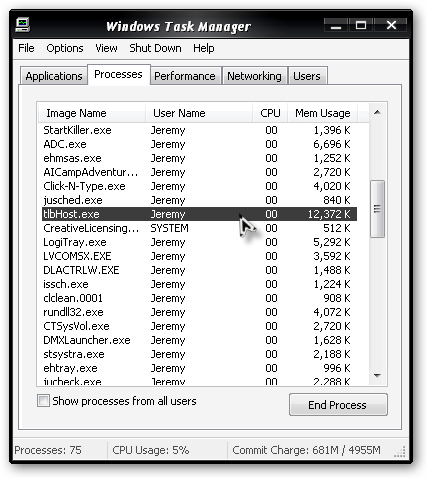The width and height of the screenshot is (427, 478).
Task: Click the 5,292 K memory value
Action: click(x=332, y=242)
